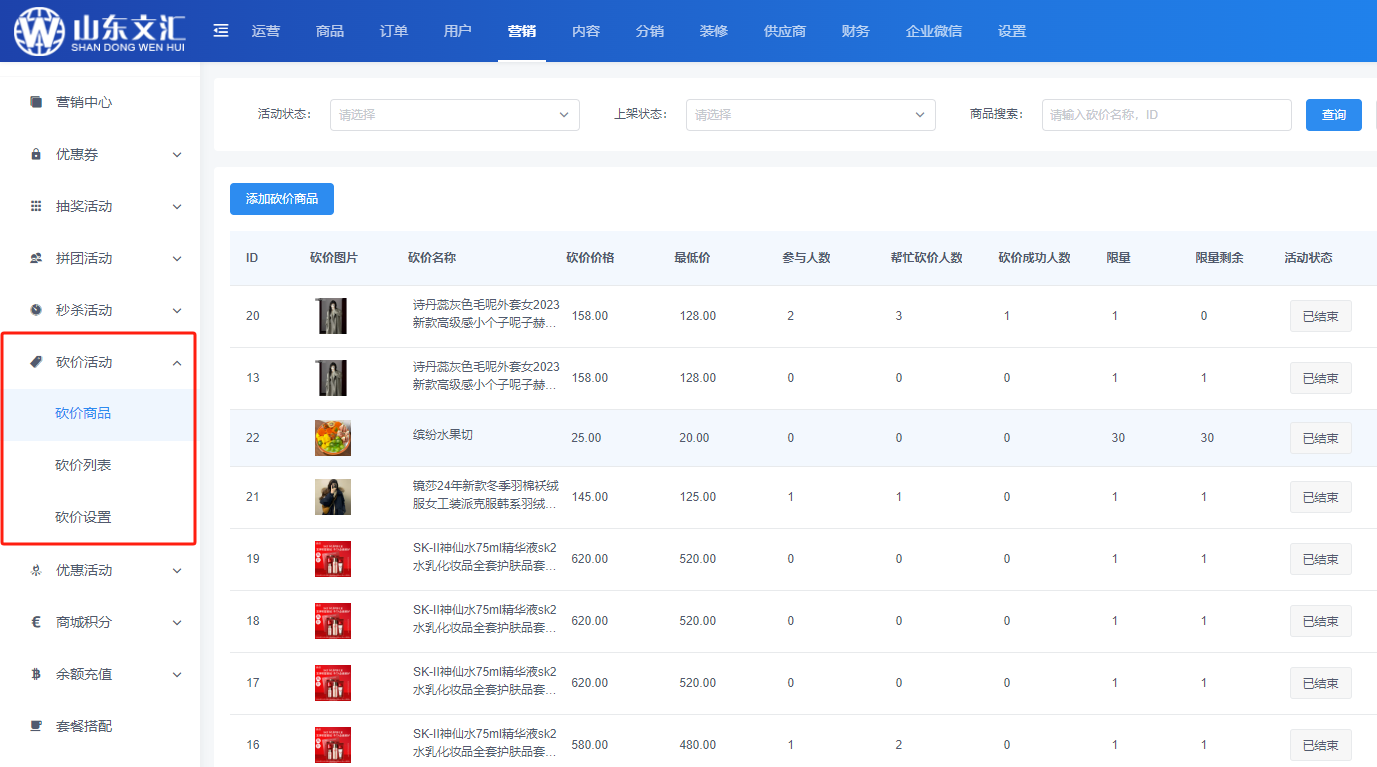Click the 查询 search button
Viewport: 1377px width, 767px height.
[1334, 115]
